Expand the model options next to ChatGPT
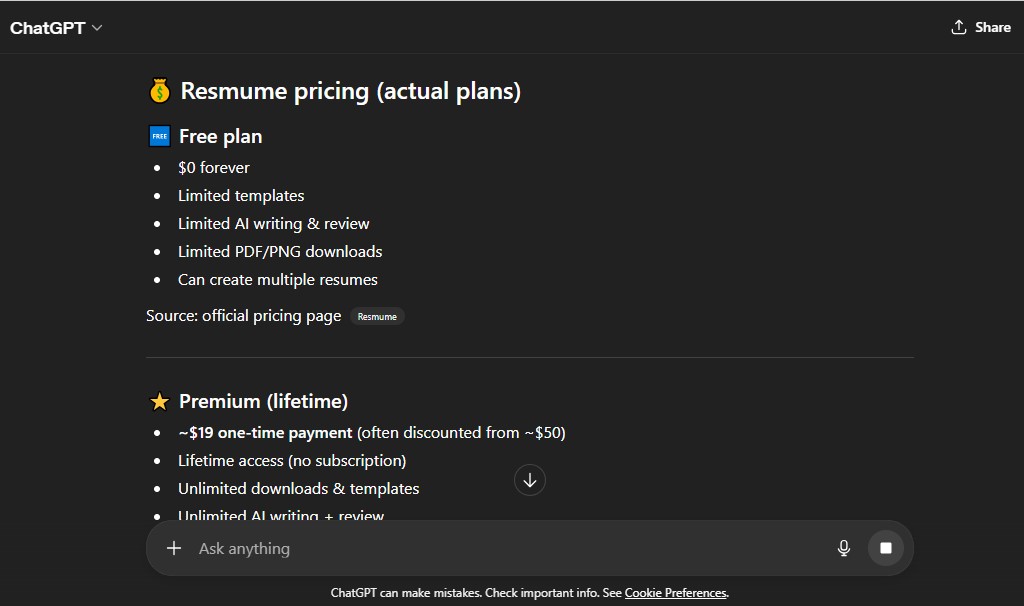Image resolution: width=1024 pixels, height=606 pixels. coord(96,27)
